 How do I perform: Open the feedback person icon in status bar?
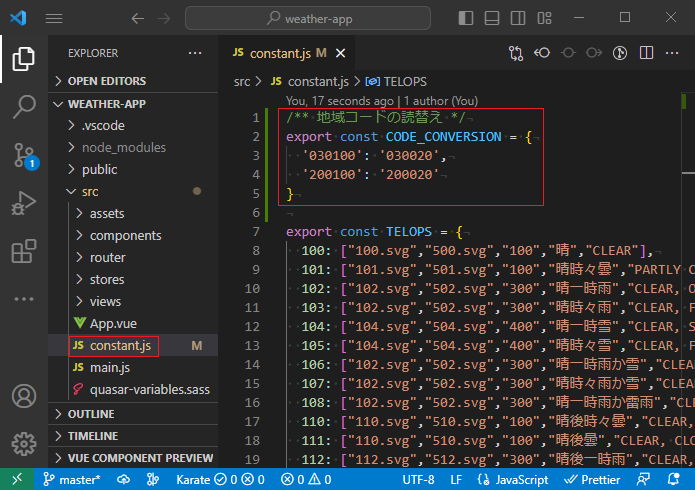point(643,479)
